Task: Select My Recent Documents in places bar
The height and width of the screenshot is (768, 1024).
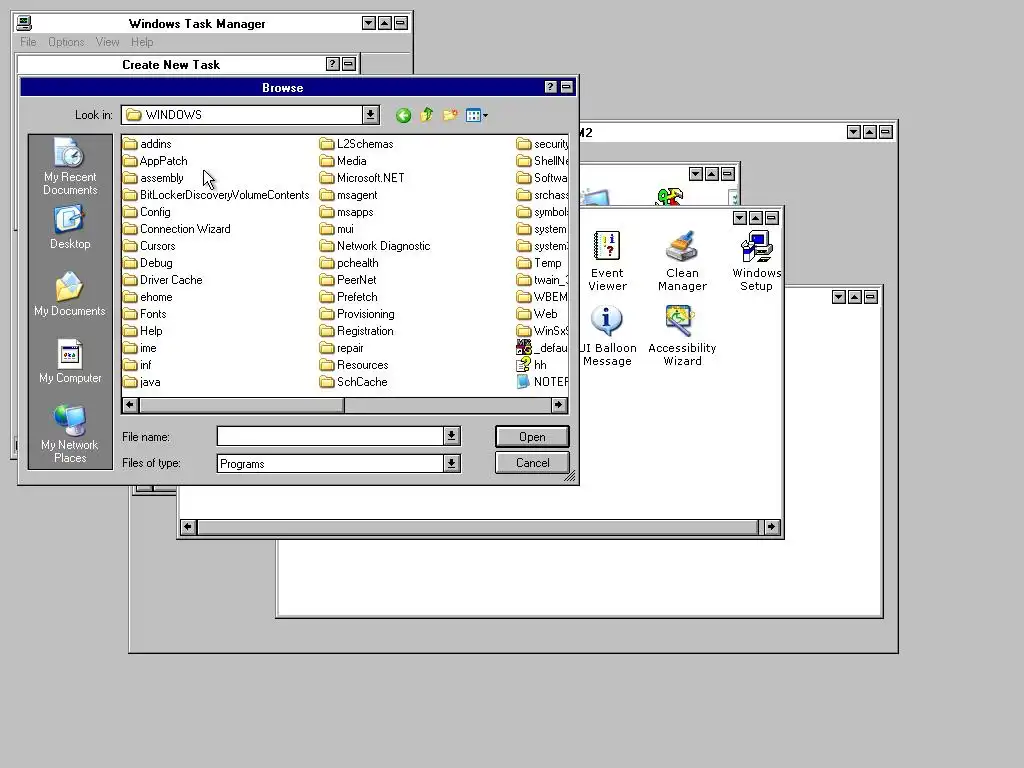Action: (x=70, y=167)
